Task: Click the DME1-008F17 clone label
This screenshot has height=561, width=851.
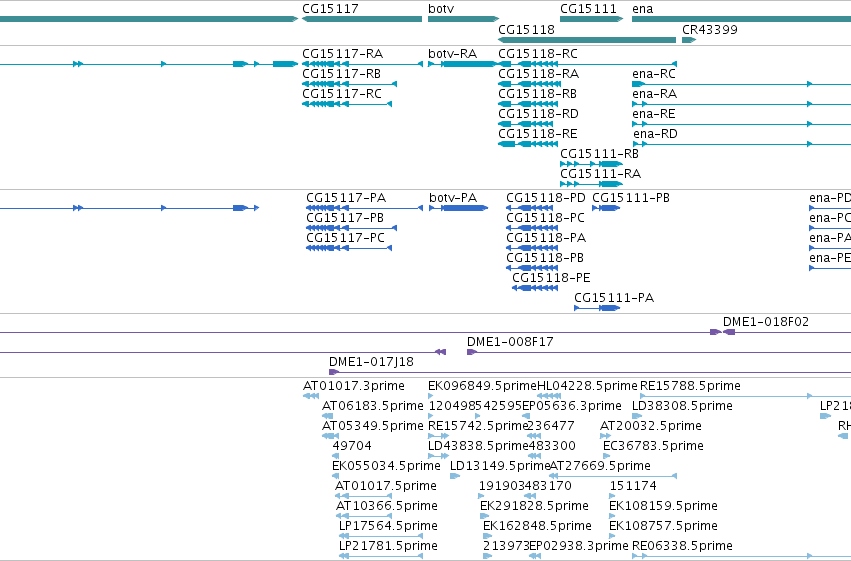Action: click(x=510, y=342)
